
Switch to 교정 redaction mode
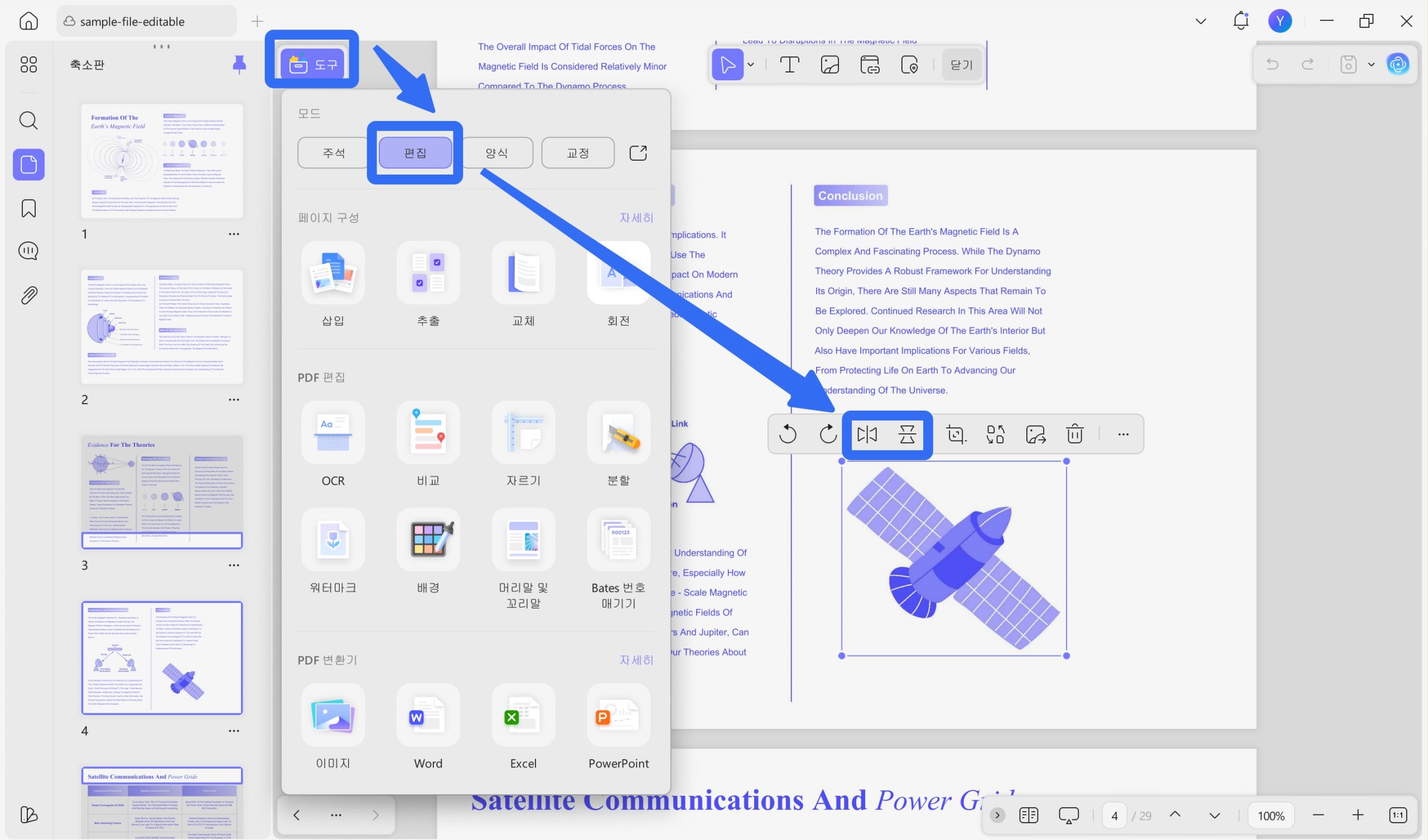coord(578,152)
